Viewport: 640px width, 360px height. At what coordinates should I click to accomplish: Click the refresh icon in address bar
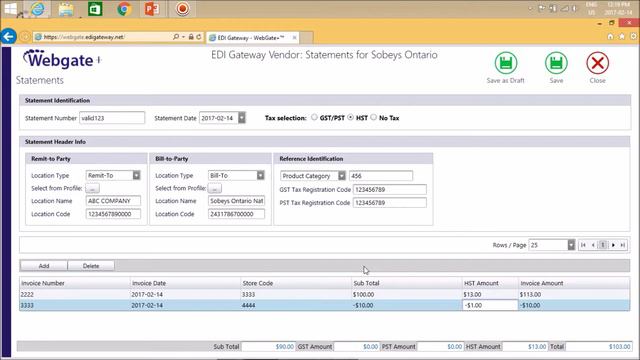[199, 37]
